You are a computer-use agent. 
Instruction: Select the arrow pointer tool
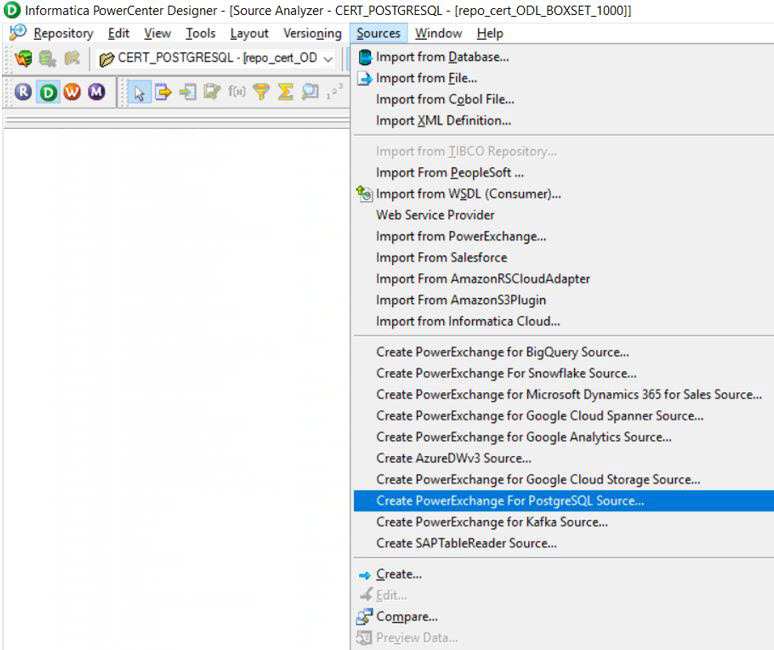[x=140, y=92]
